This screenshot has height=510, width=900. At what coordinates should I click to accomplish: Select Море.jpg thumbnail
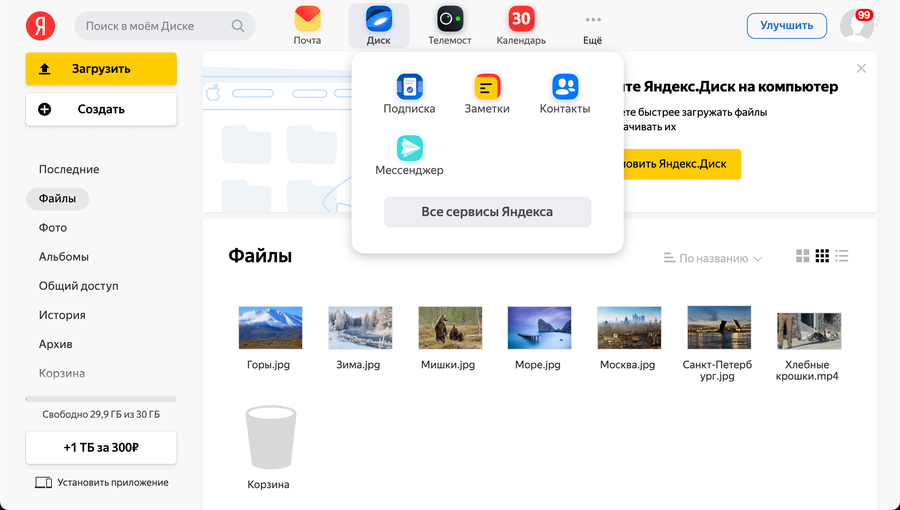(x=540, y=328)
